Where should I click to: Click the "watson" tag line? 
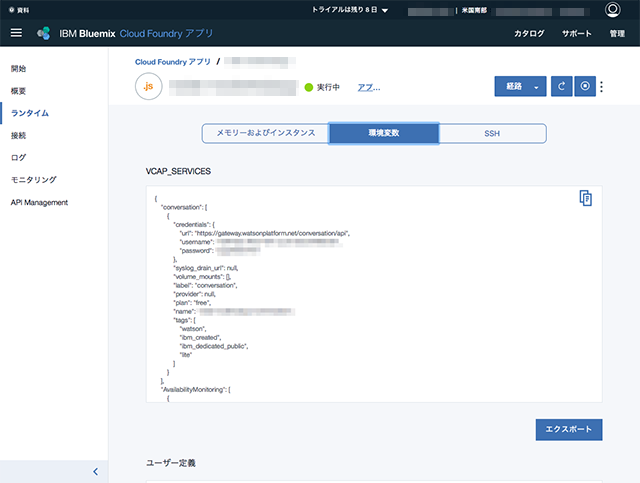(x=193, y=329)
